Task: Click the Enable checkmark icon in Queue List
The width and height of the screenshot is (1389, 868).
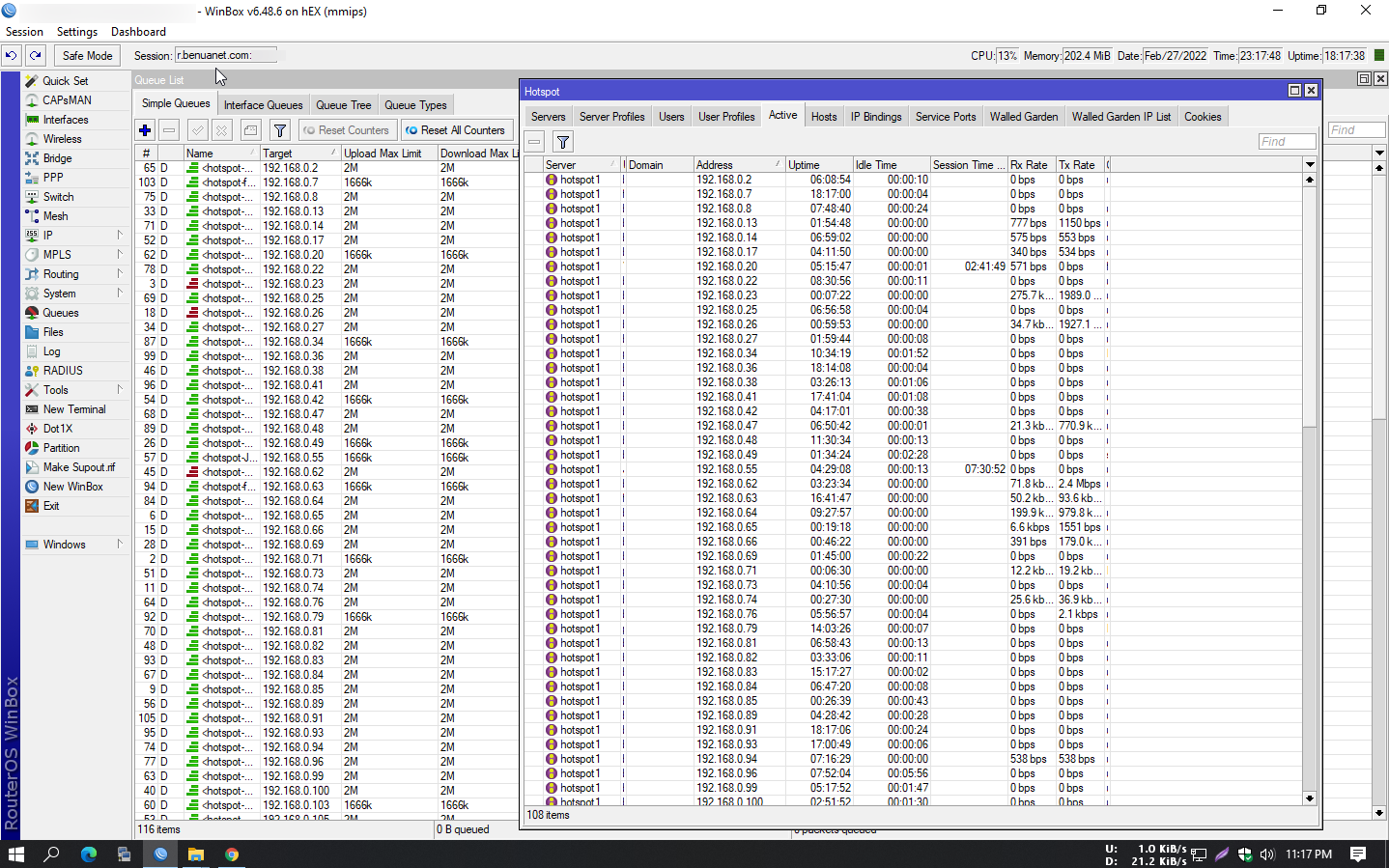Action: pyautogui.click(x=198, y=130)
